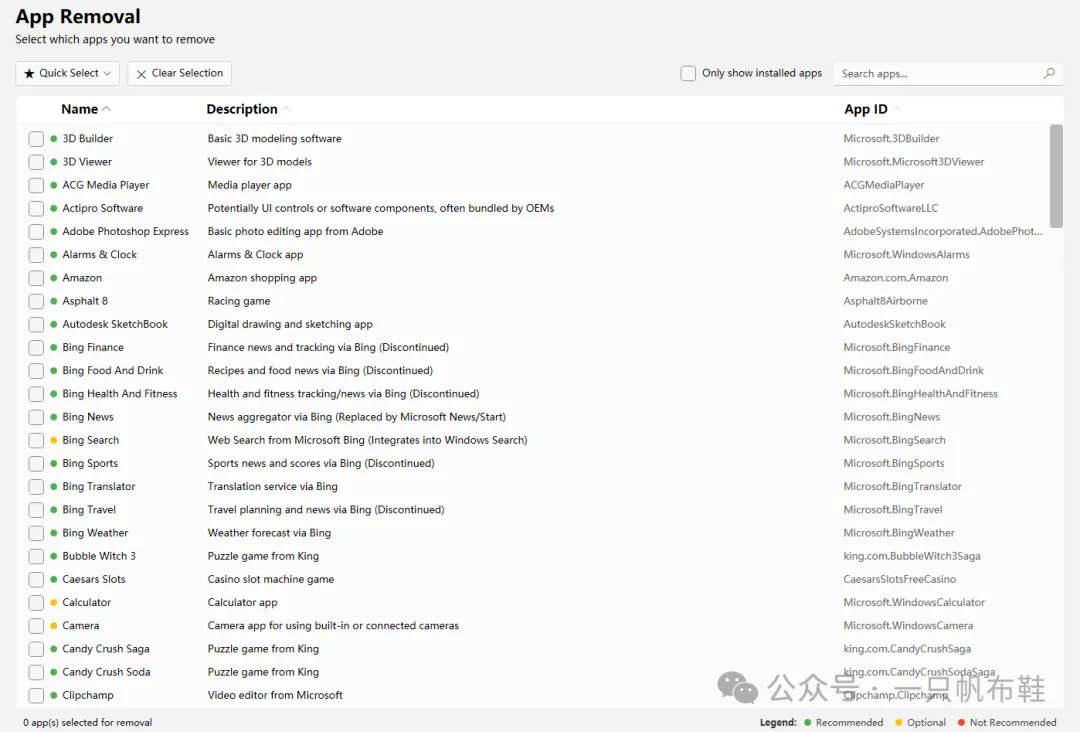
Task: Click Weather forecast via Bing description
Action: click(x=269, y=533)
